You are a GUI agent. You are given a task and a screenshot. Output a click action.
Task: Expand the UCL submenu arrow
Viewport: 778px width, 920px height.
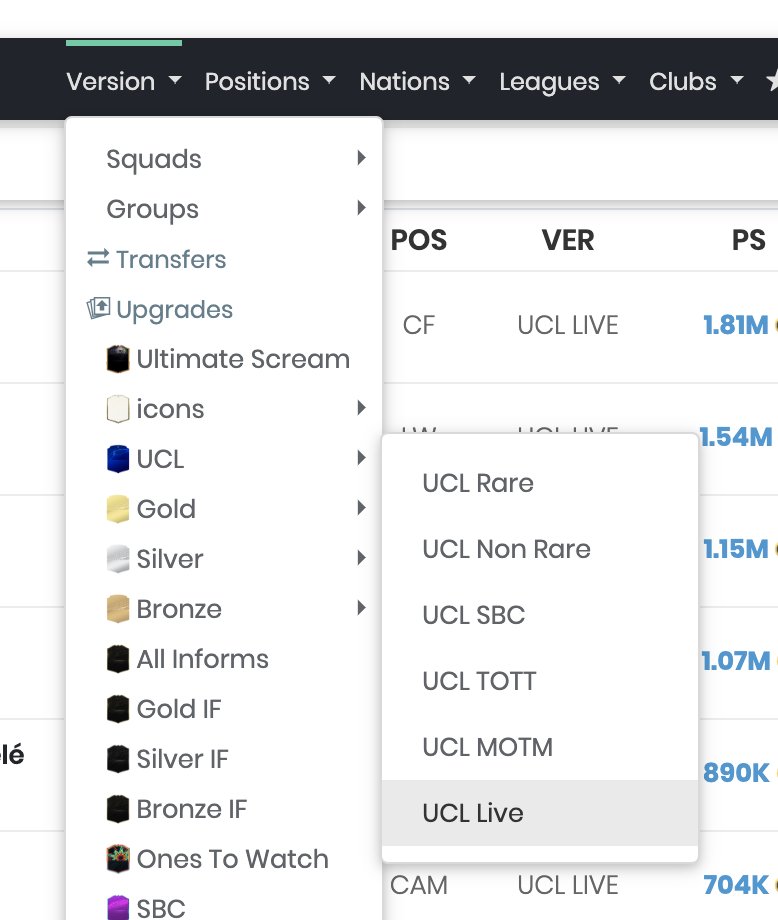click(x=361, y=458)
